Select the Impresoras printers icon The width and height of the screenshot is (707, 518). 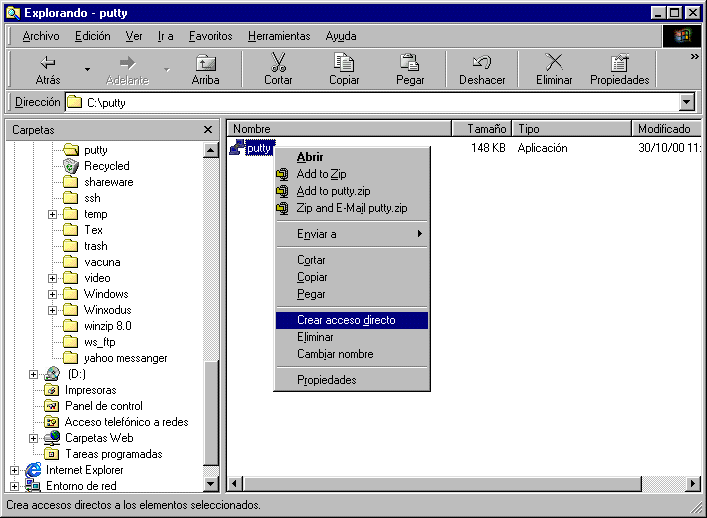[x=52, y=390]
